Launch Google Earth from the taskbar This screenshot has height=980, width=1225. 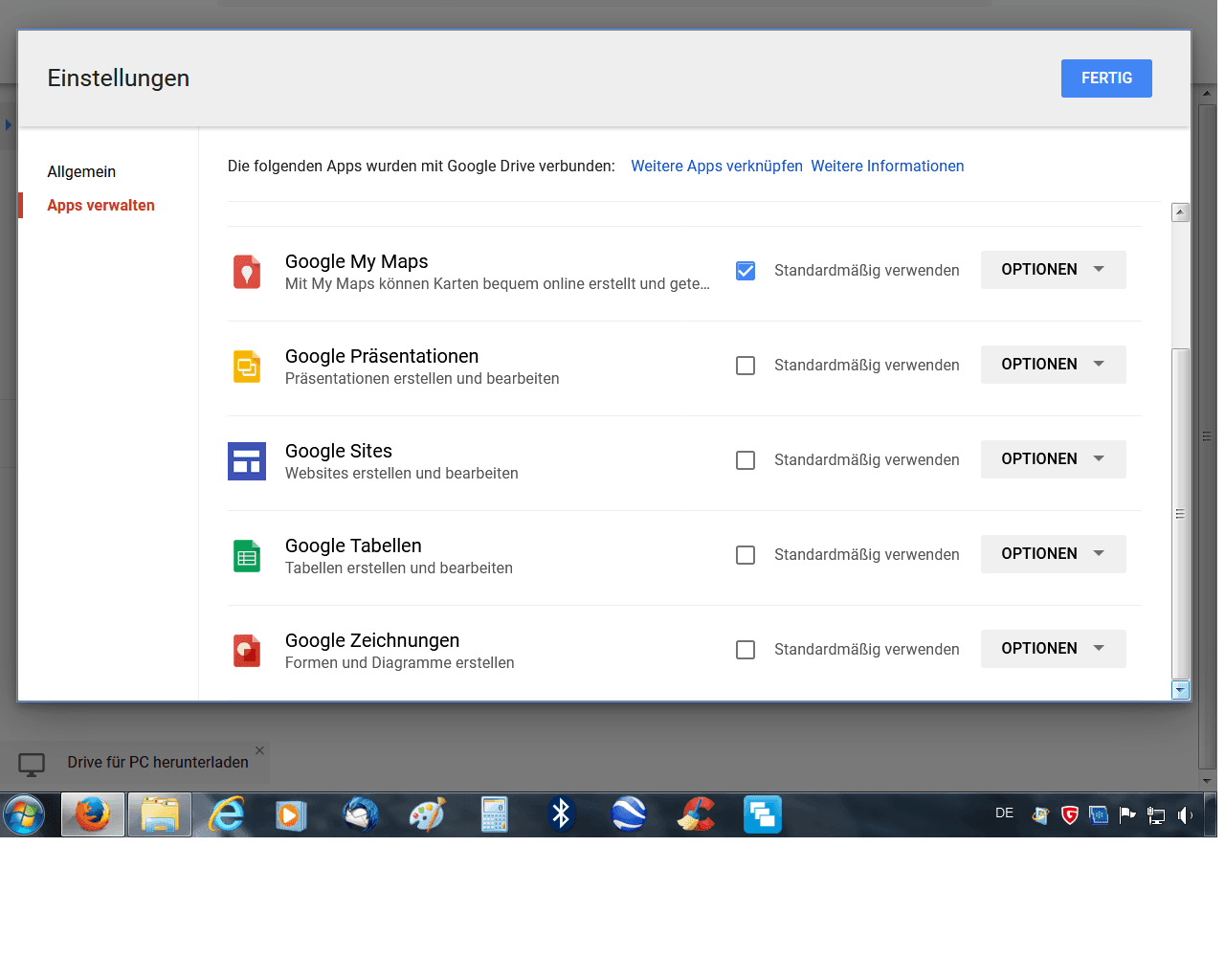point(629,815)
